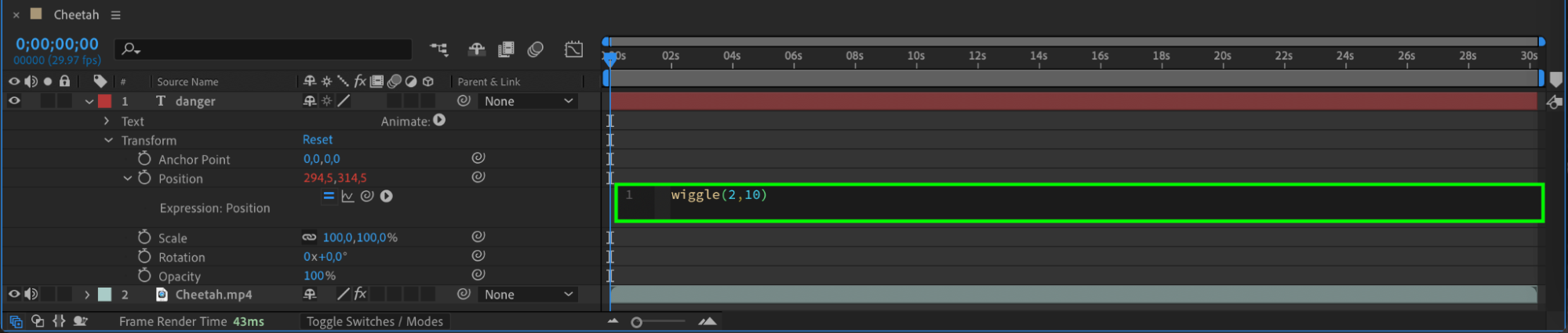Screen dimensions: 1568x333
Task: Reset the Transform properties
Action: coord(318,139)
